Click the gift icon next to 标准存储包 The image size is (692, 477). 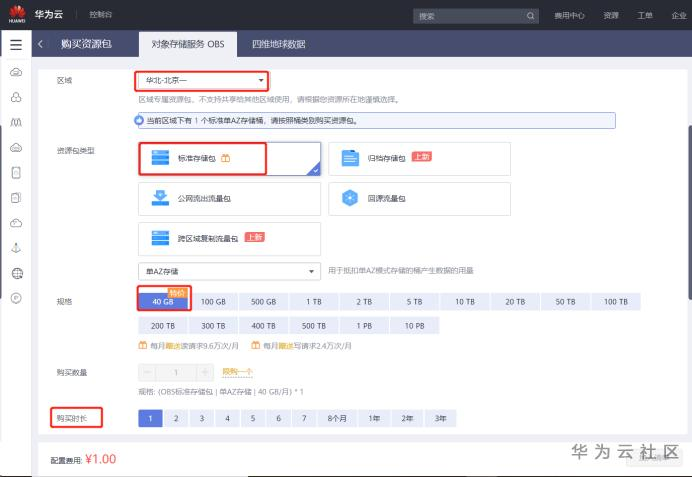point(226,158)
